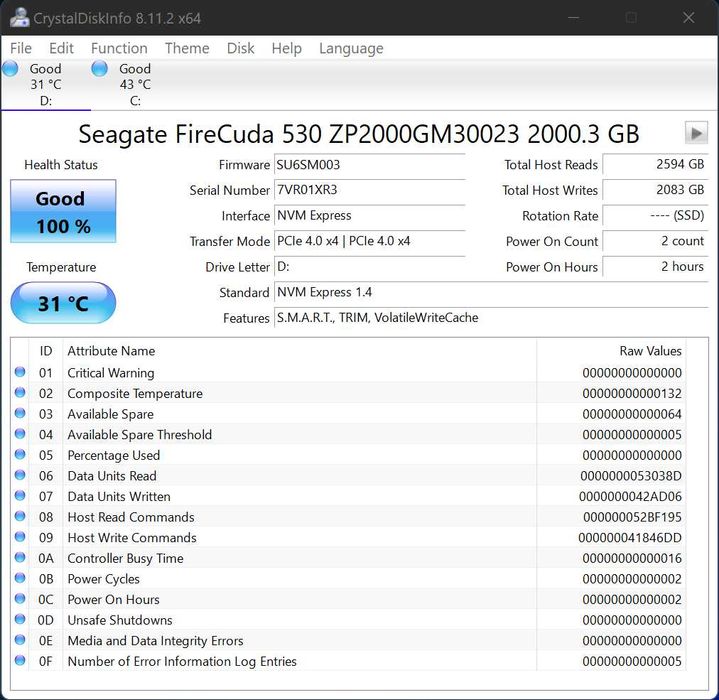The width and height of the screenshot is (719, 700).
Task: Click the Good 100 % health status button
Action: 63,211
